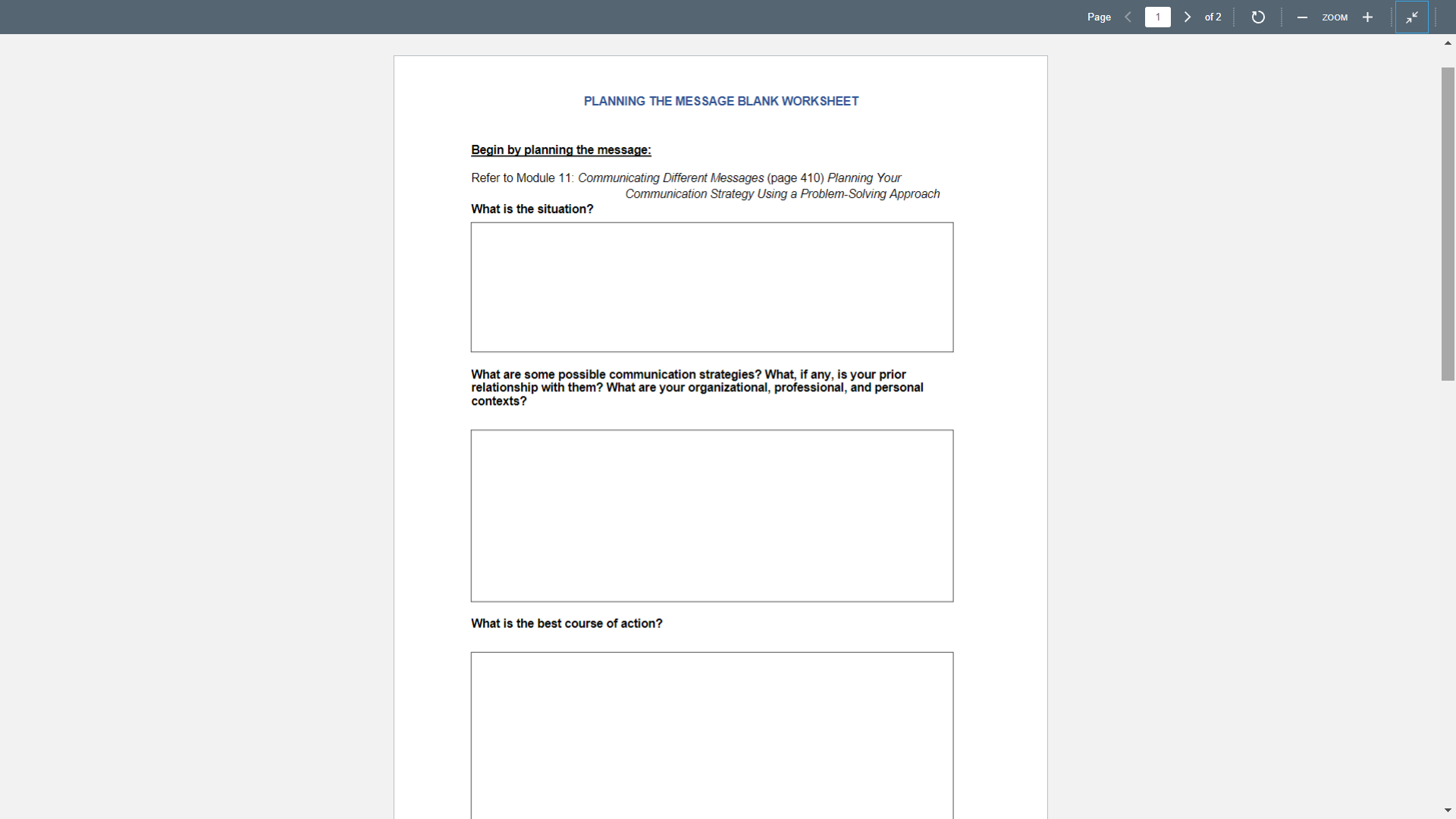Select the page number input box

[1157, 17]
